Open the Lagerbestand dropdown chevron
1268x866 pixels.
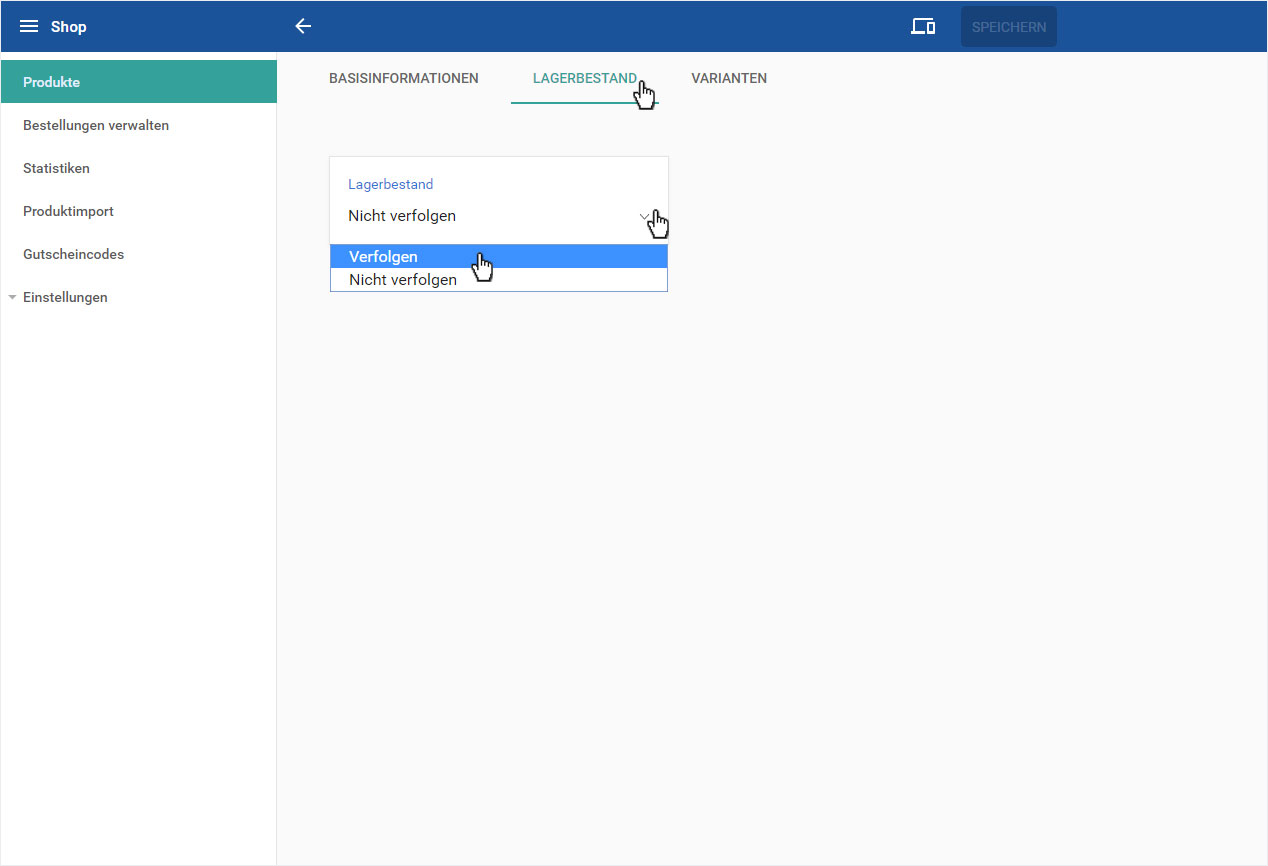645,216
